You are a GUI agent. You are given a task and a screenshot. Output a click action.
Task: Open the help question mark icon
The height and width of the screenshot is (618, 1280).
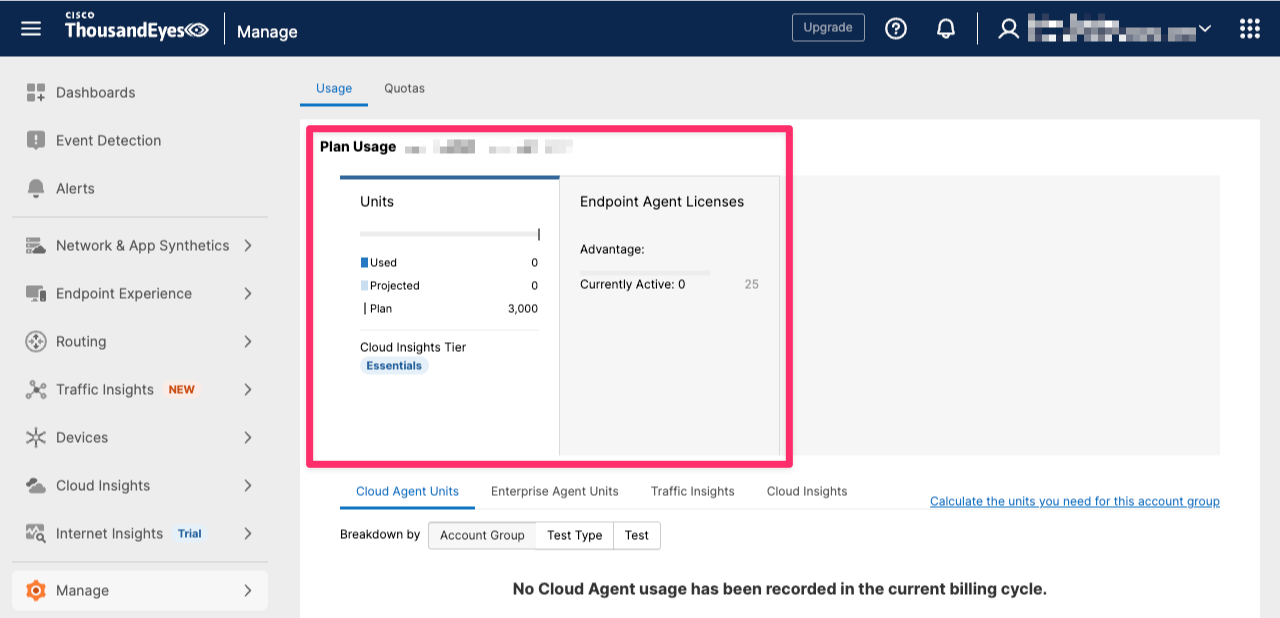(896, 28)
